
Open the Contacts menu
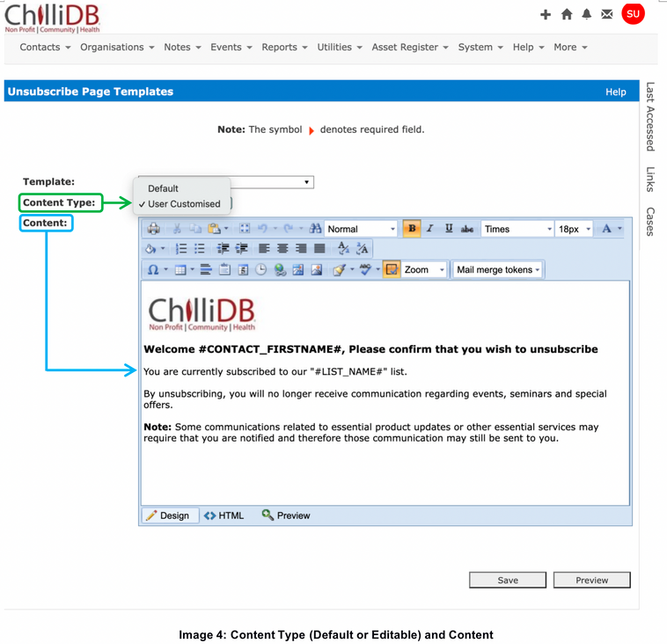pyautogui.click(x=45, y=47)
